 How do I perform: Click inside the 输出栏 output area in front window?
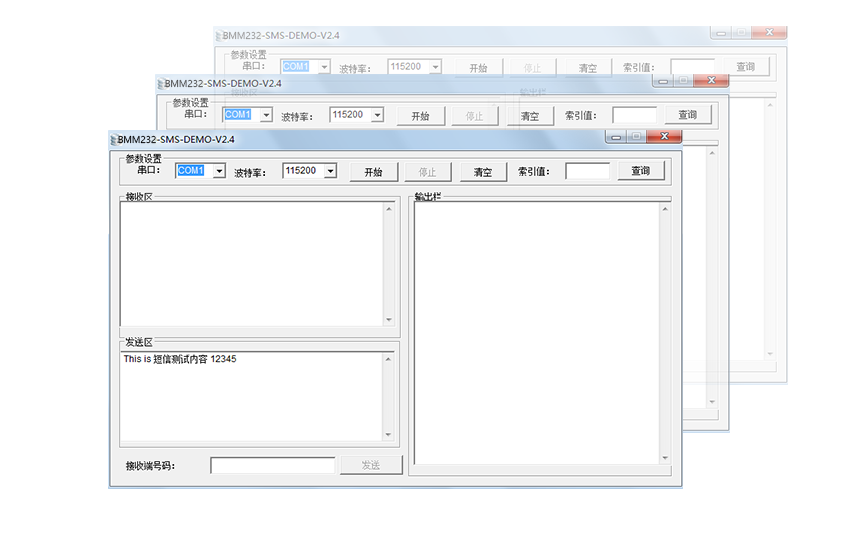537,333
